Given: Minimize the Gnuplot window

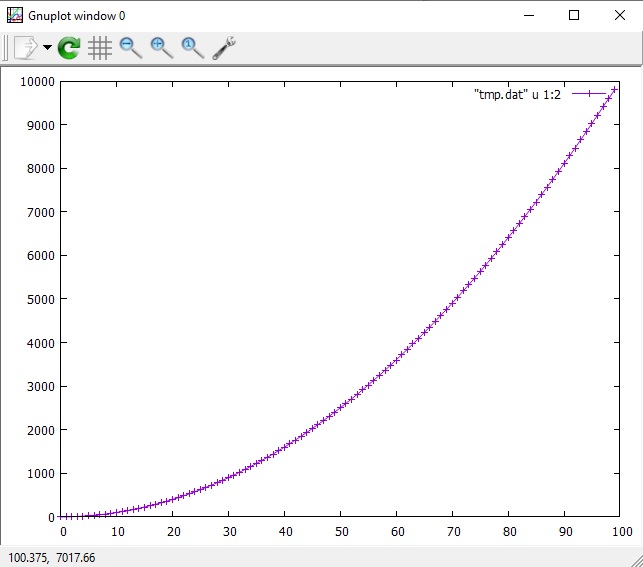Looking at the screenshot, I should point(528,15).
